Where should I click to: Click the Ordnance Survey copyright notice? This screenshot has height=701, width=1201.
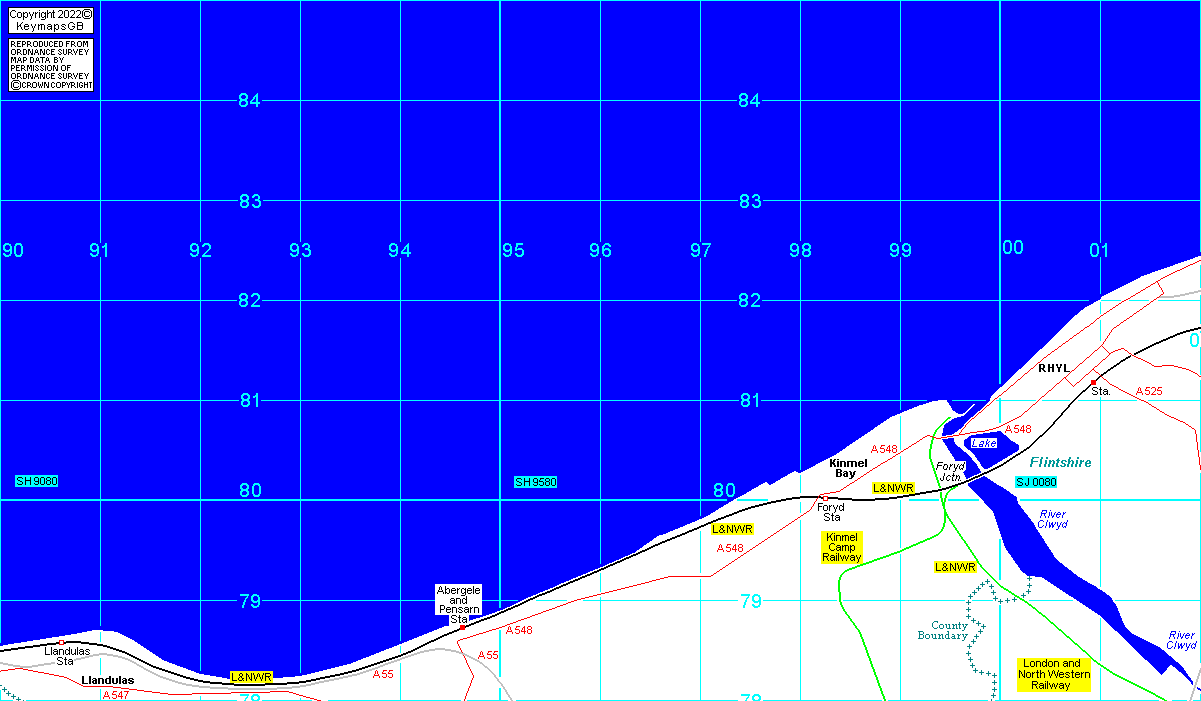click(51, 65)
